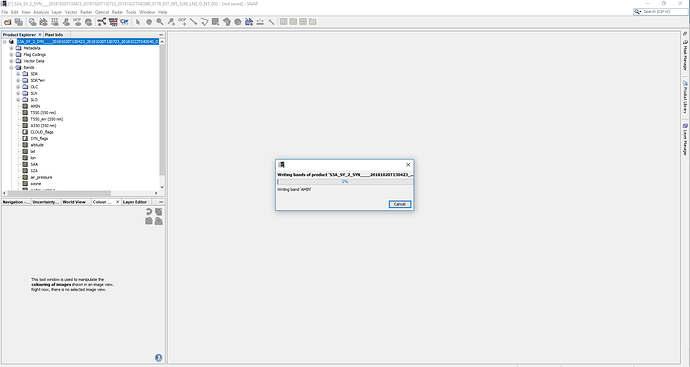Click the Mask Manager sidebar icon

pyautogui.click(x=685, y=54)
